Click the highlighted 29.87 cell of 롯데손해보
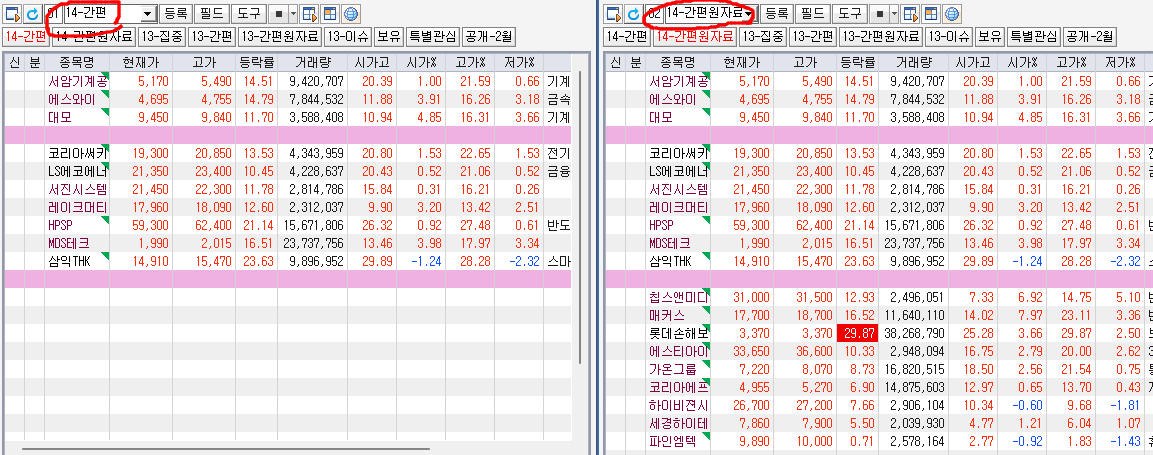The height and width of the screenshot is (455, 1153). click(857, 333)
